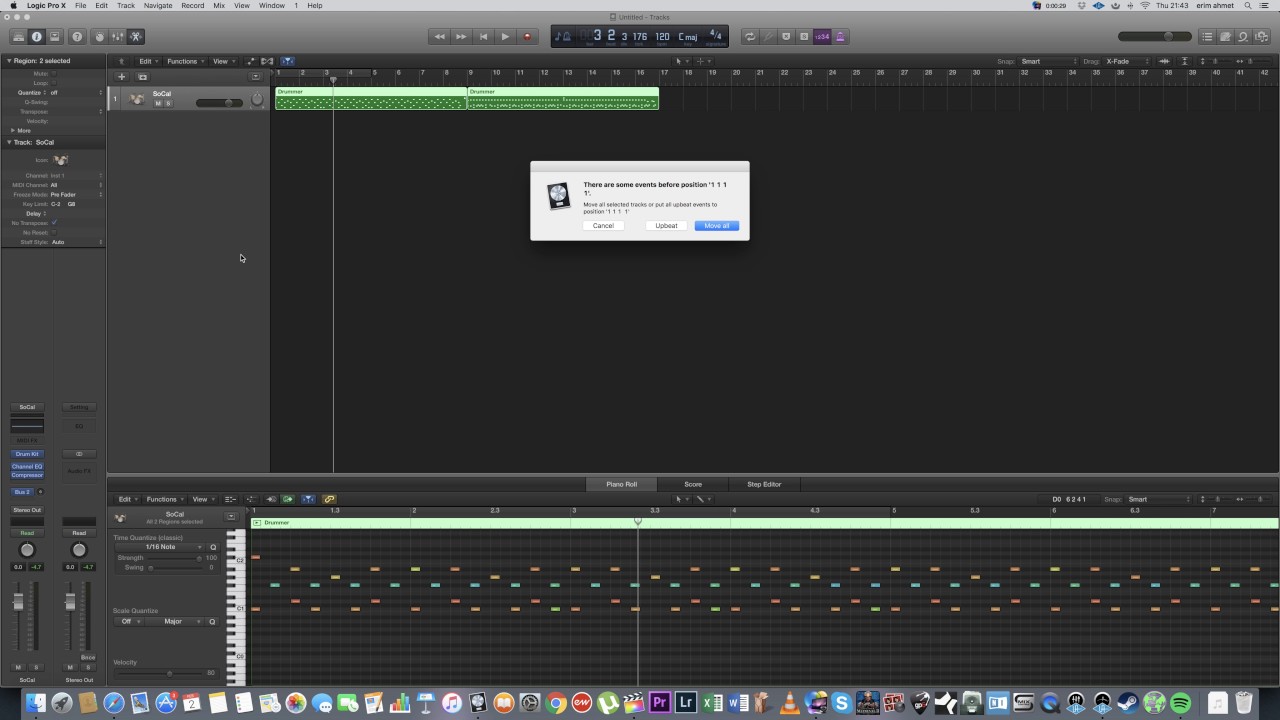
Task: Toggle Catch playhead in the tracks area
Action: pyautogui.click(x=287, y=61)
